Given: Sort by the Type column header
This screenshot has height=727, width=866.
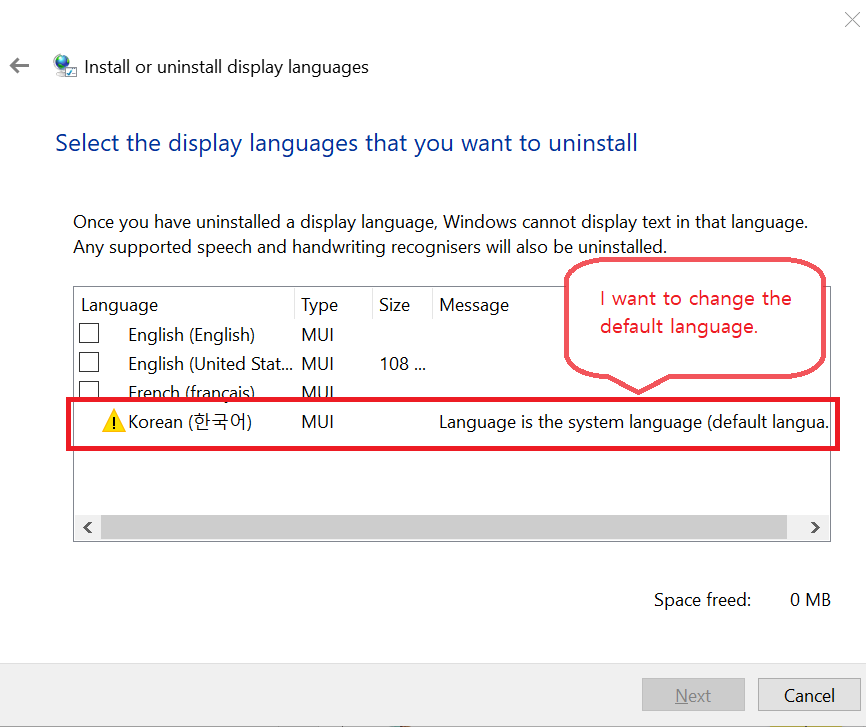Looking at the screenshot, I should (334, 305).
